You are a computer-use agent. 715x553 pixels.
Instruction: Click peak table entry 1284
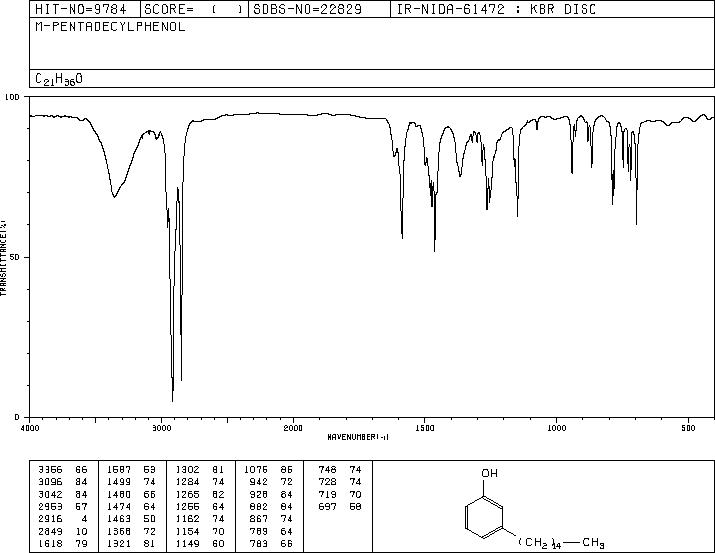(187, 481)
